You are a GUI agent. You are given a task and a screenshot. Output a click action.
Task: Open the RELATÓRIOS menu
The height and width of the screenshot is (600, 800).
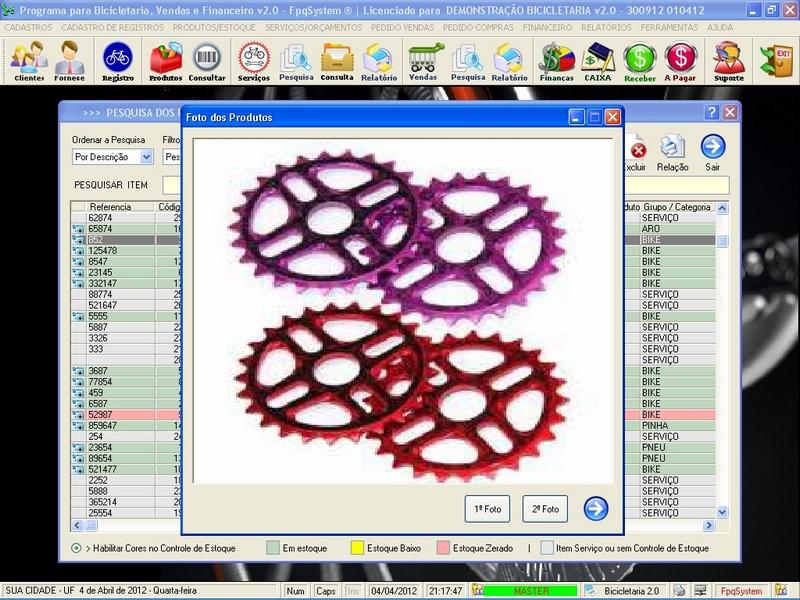606,28
